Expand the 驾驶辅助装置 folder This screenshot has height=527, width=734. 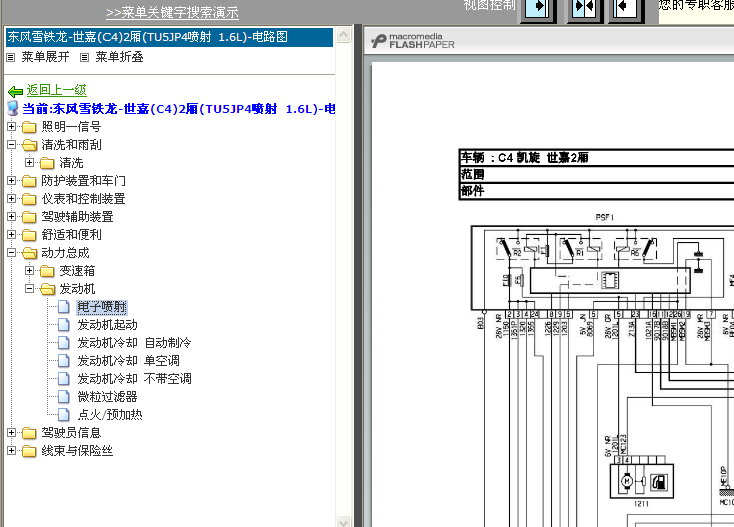(12, 217)
